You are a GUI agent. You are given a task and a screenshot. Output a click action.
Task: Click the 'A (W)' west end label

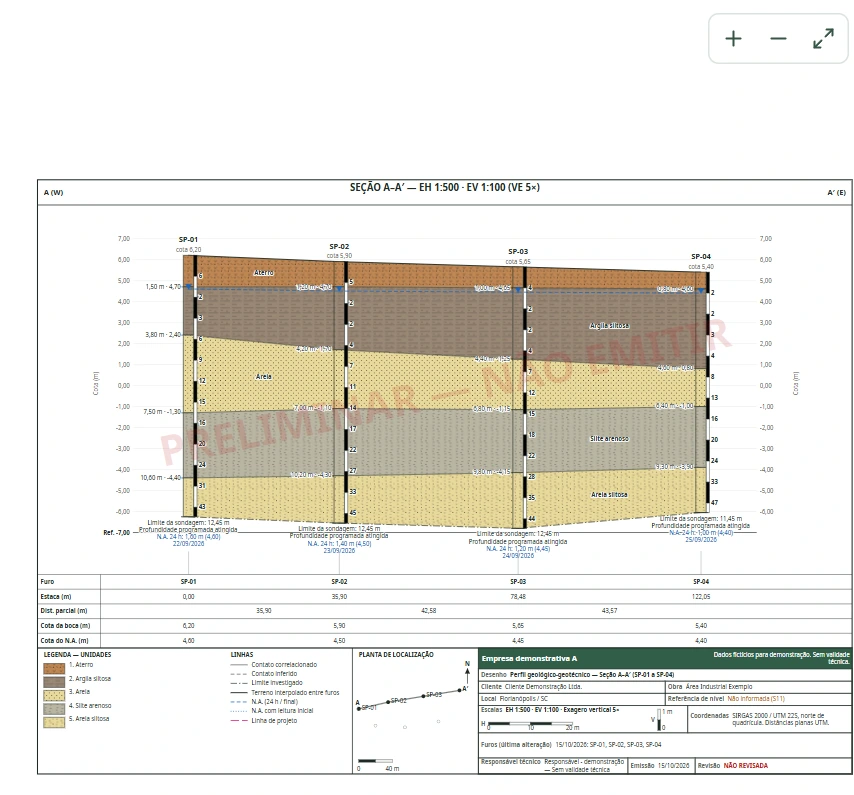(53, 193)
